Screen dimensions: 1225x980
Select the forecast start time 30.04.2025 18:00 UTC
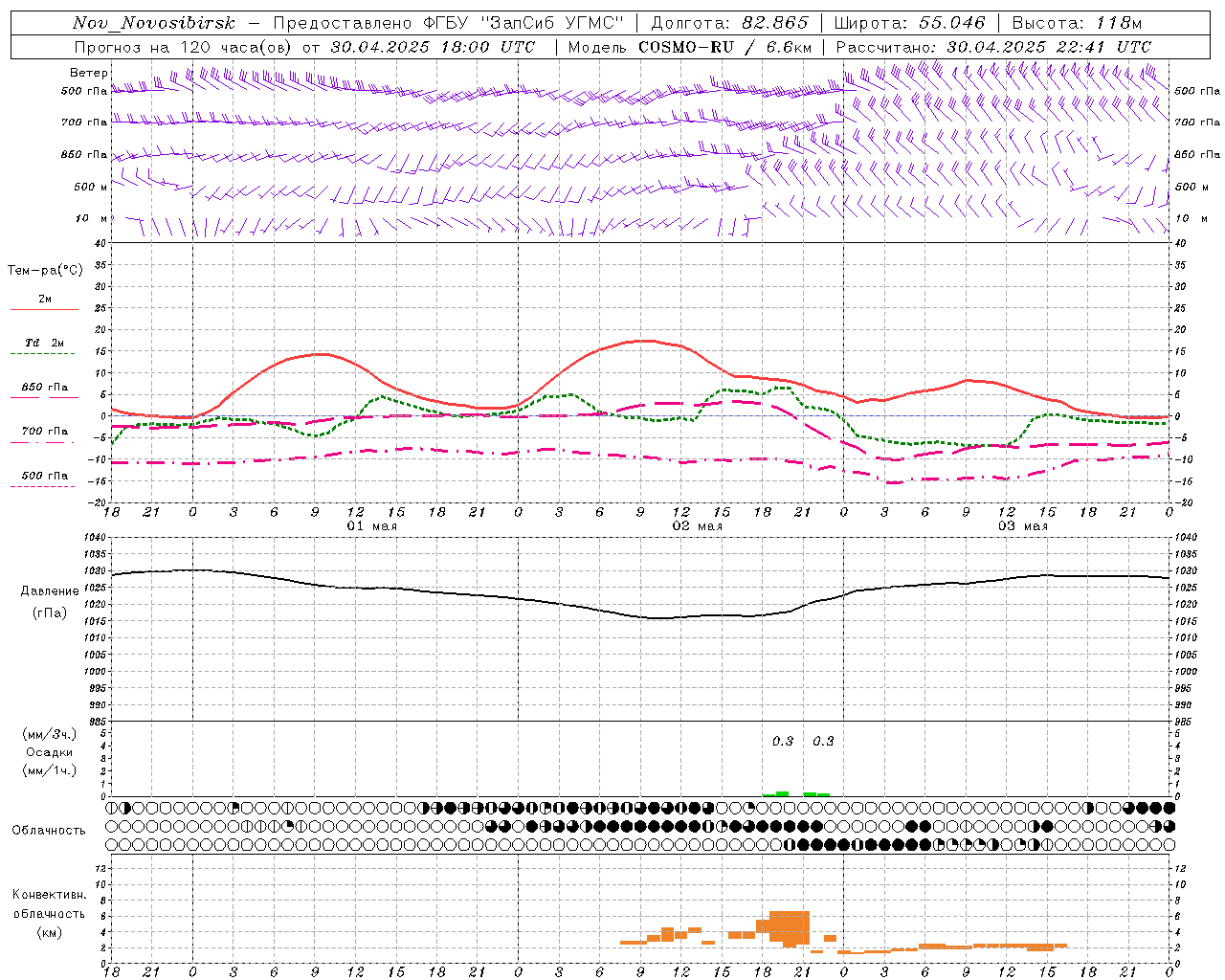(x=433, y=47)
